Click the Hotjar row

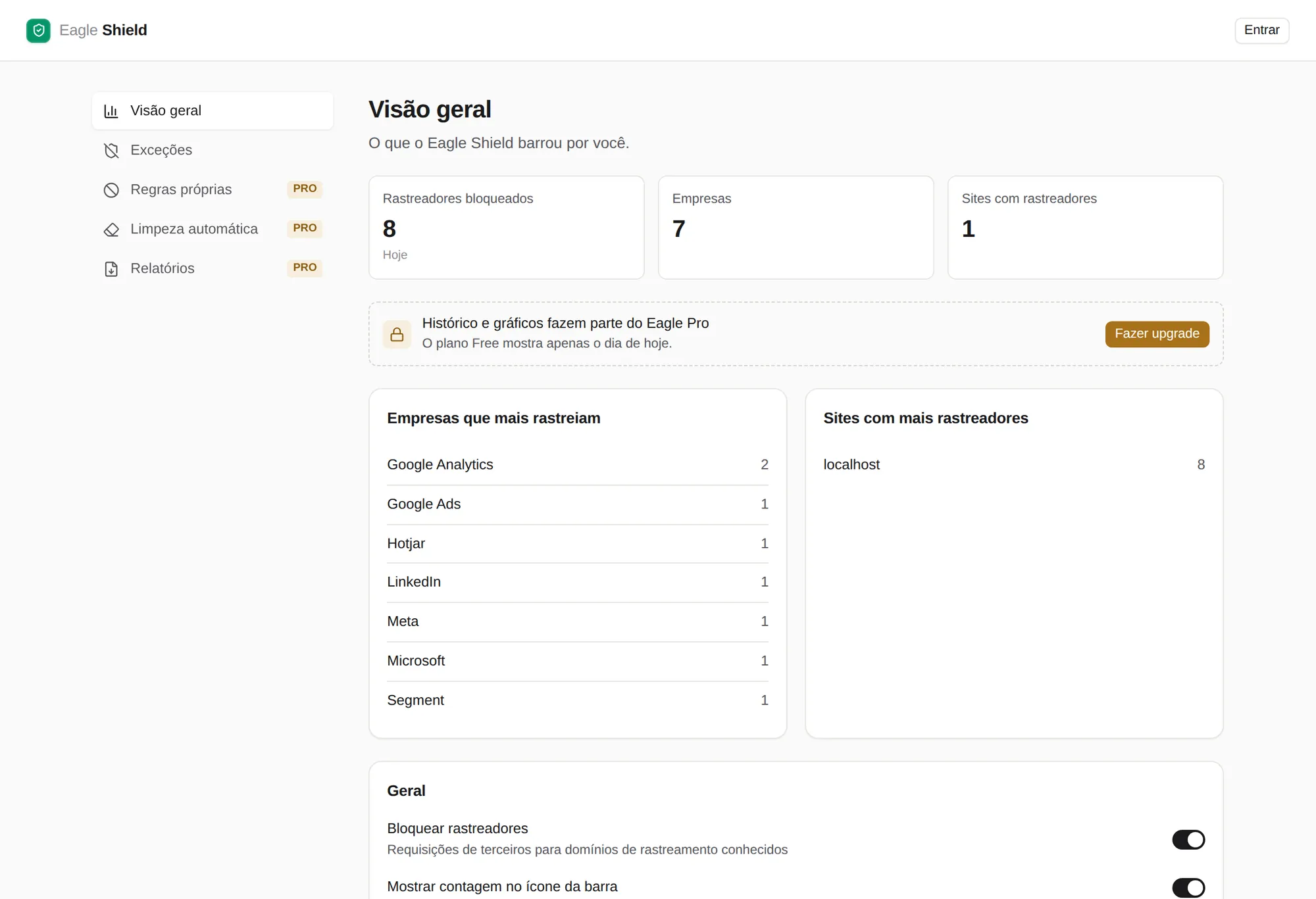(577, 544)
